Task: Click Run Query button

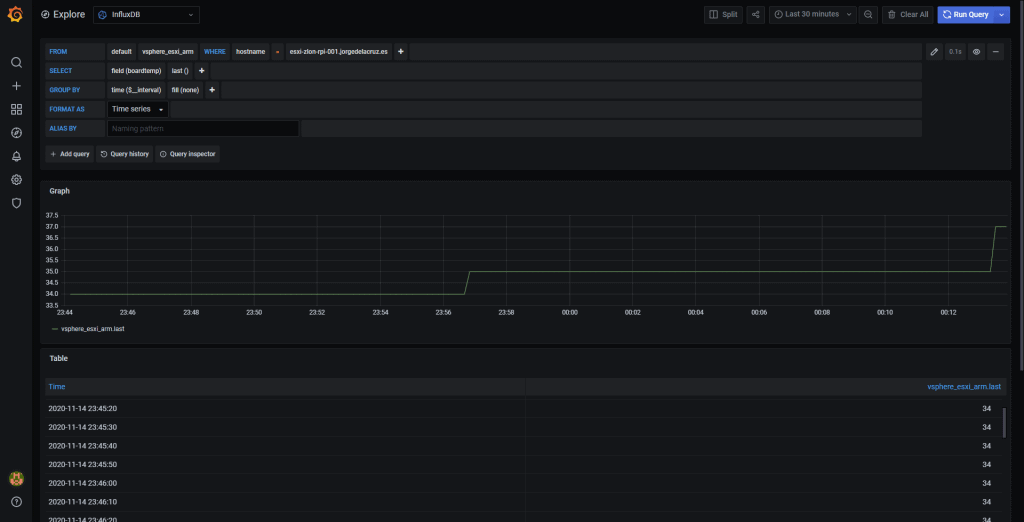Action: (x=966, y=14)
